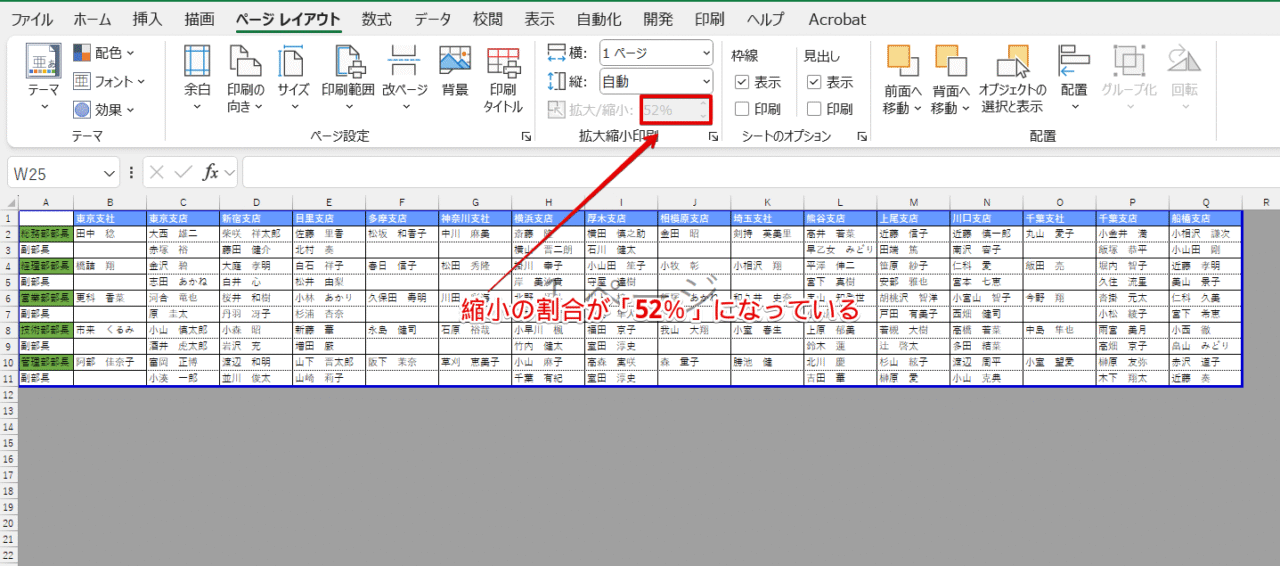
Task: Switch to the データ tab
Action: tap(433, 18)
